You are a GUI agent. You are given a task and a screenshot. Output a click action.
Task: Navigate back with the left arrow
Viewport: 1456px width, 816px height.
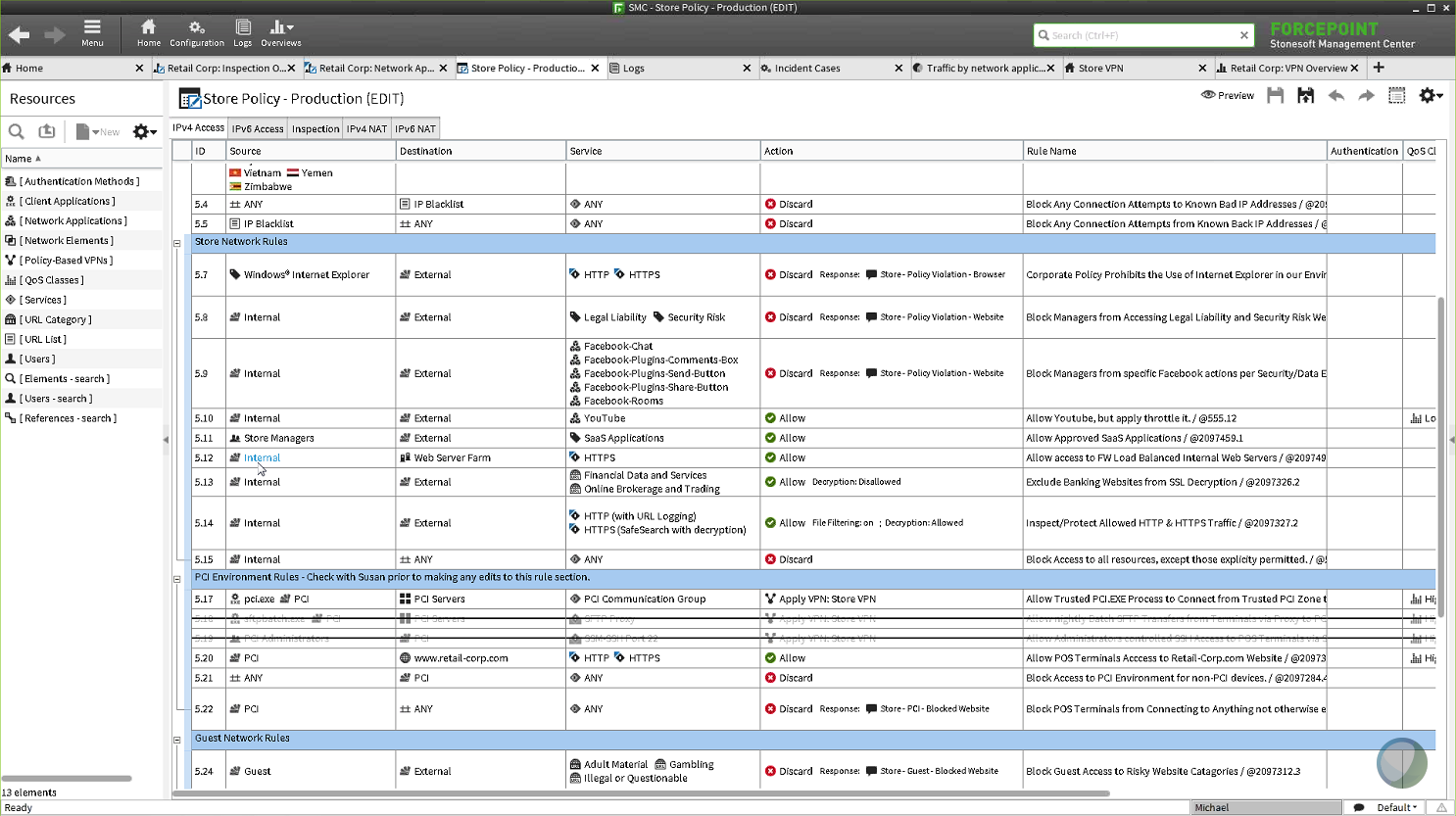19,35
